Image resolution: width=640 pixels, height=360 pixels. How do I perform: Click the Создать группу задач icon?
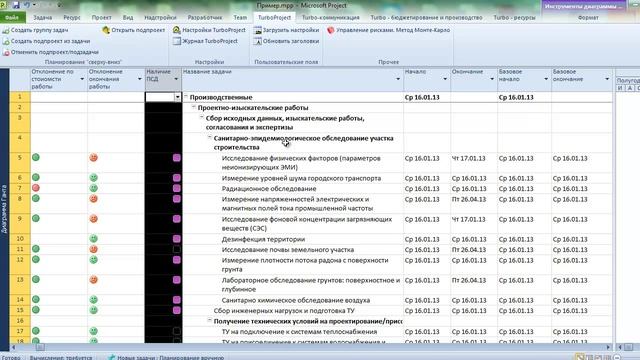click(x=6, y=30)
